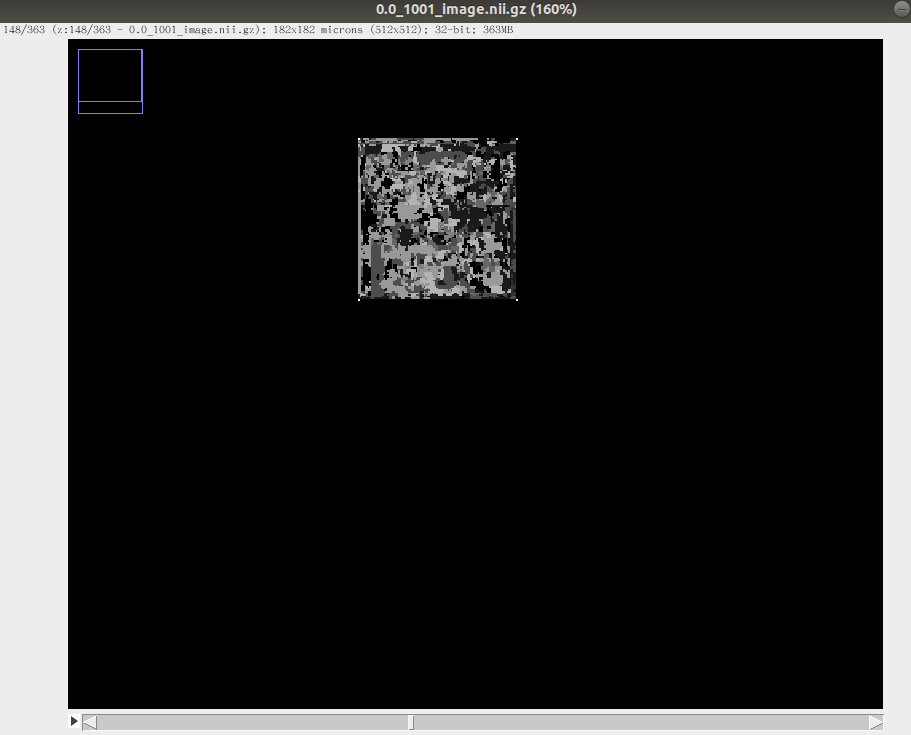Click the minimize circle icon on the title bar
This screenshot has width=911, height=735.
click(899, 9)
